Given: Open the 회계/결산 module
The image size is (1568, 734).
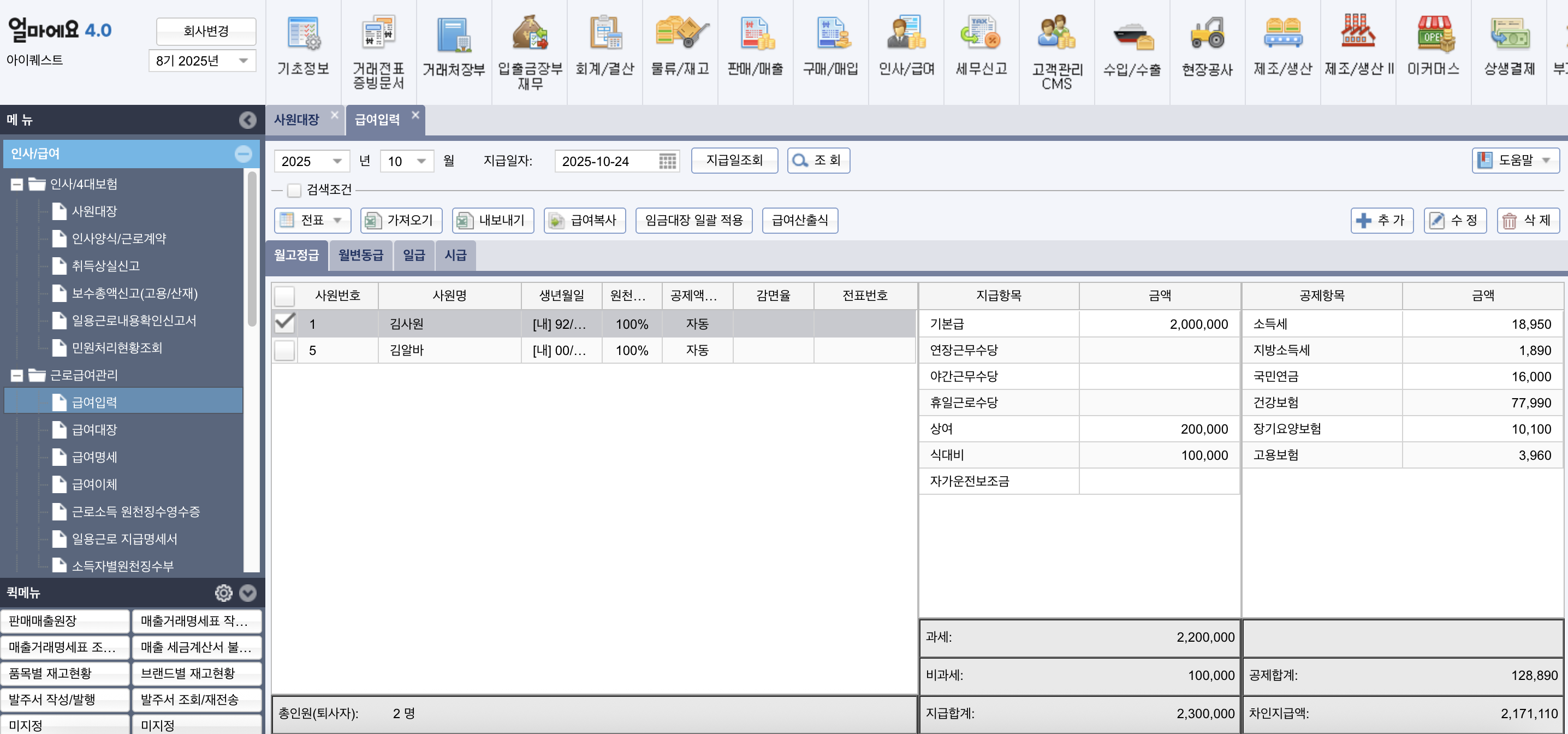Looking at the screenshot, I should click(604, 43).
